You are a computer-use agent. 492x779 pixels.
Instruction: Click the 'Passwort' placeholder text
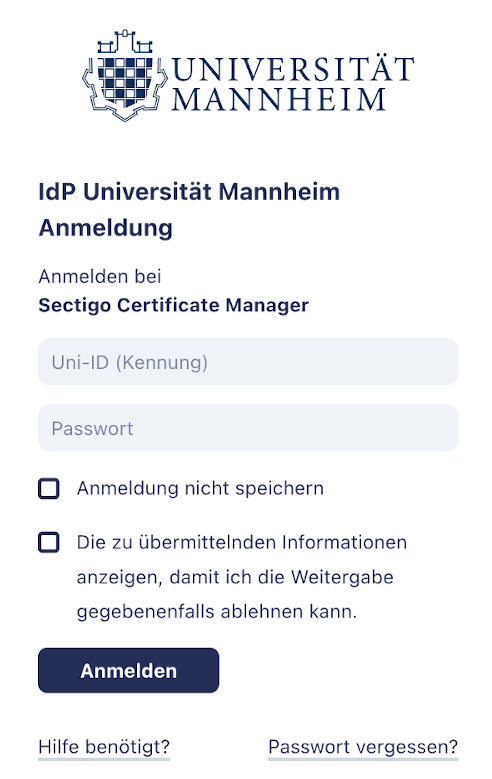tap(92, 428)
